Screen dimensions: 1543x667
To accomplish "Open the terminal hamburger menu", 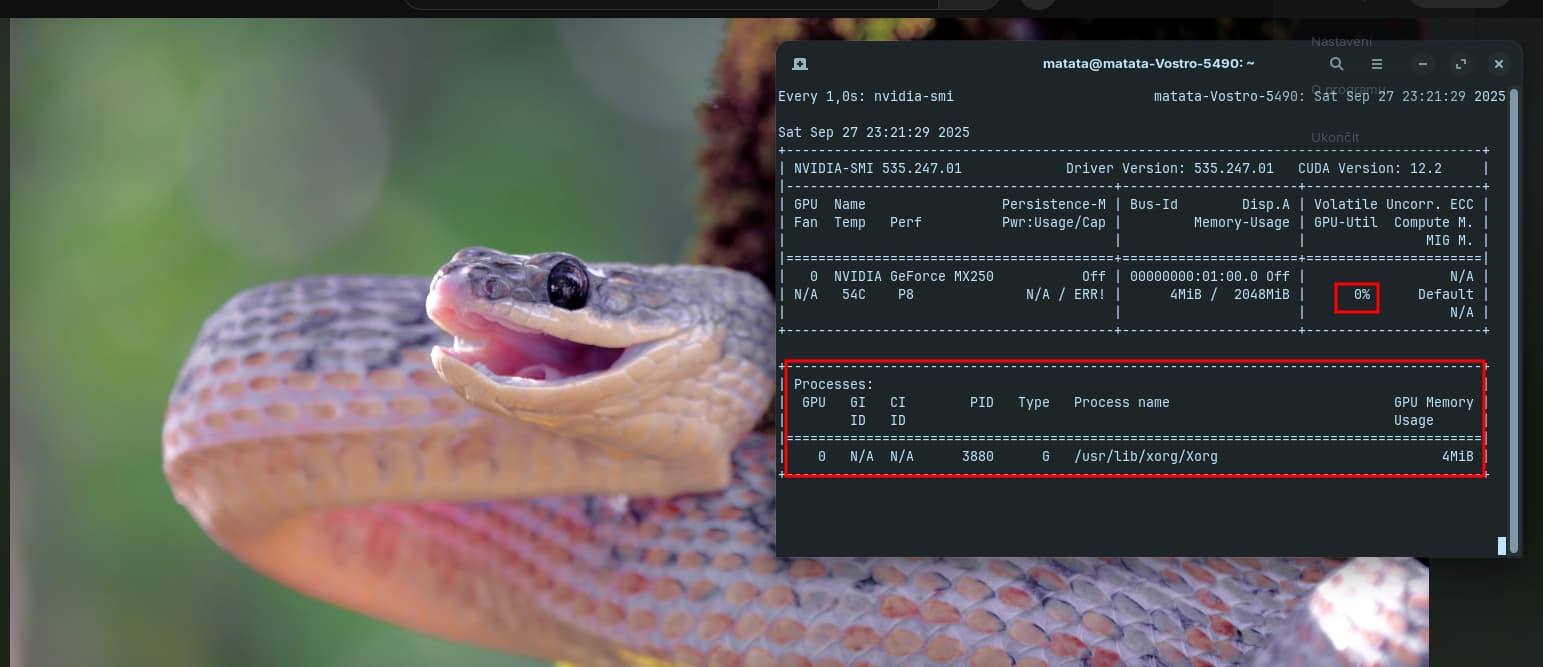I will coord(1377,64).
